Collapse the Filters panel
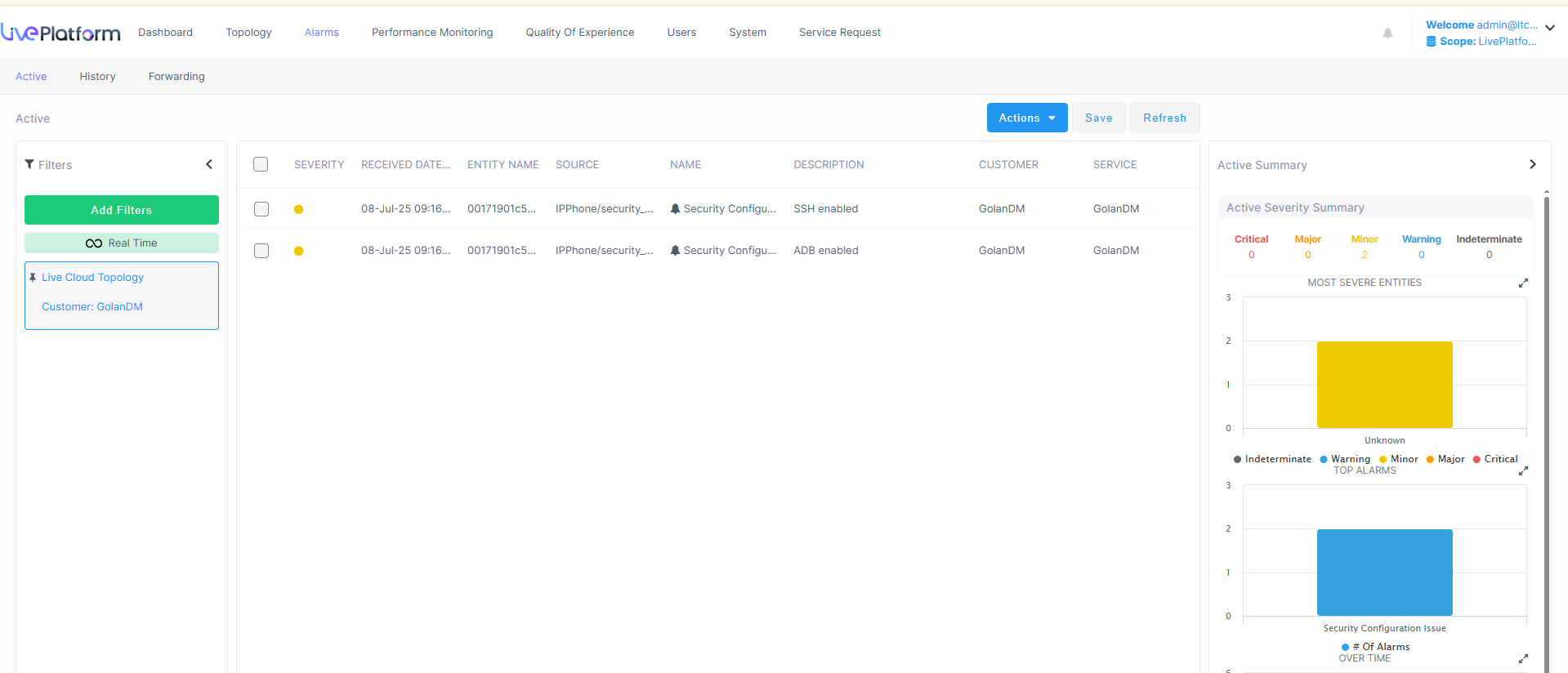The height and width of the screenshot is (673, 1568). coord(209,164)
